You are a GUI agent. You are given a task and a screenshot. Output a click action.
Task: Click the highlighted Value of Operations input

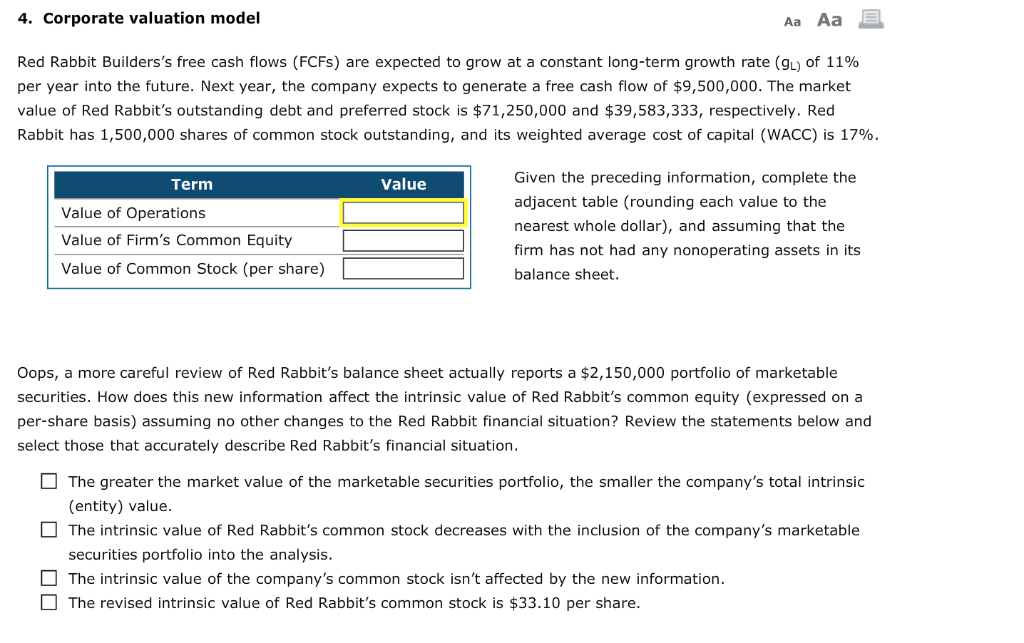(x=403, y=212)
